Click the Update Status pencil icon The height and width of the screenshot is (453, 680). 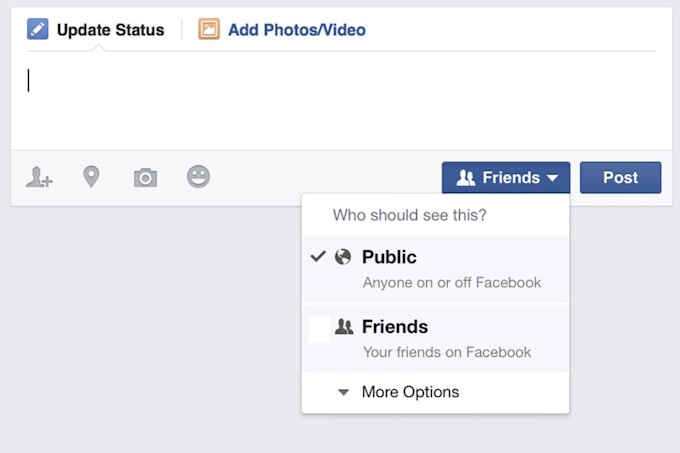tap(37, 29)
